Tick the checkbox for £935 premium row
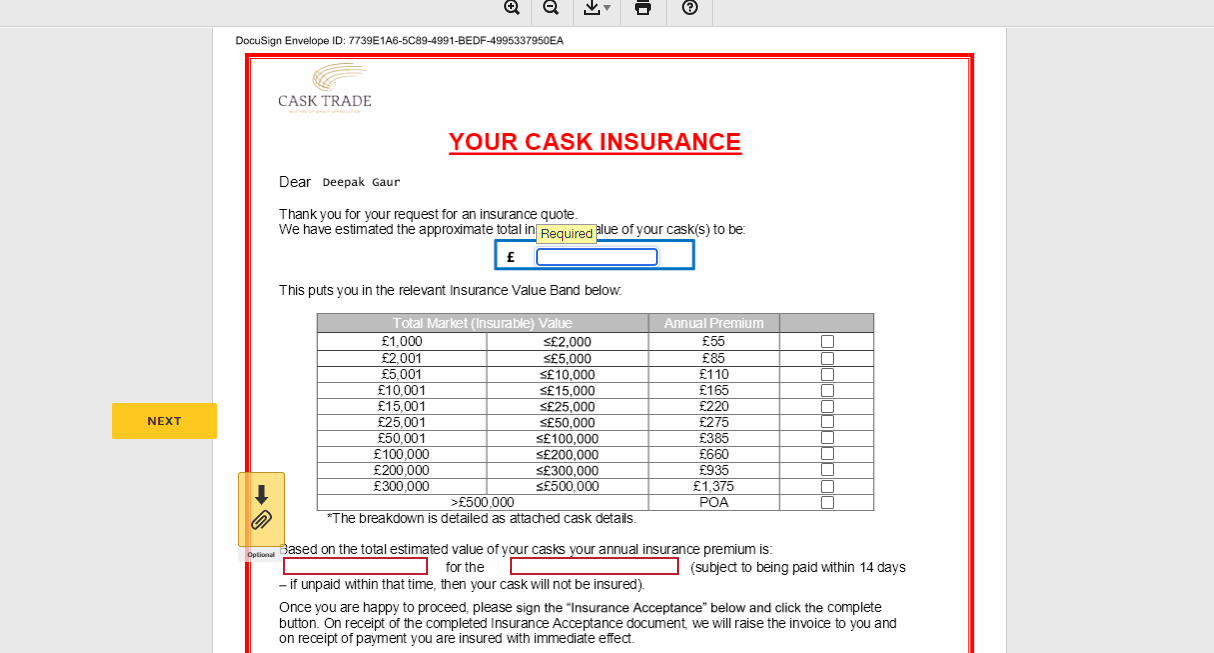1214x653 pixels. tap(827, 470)
